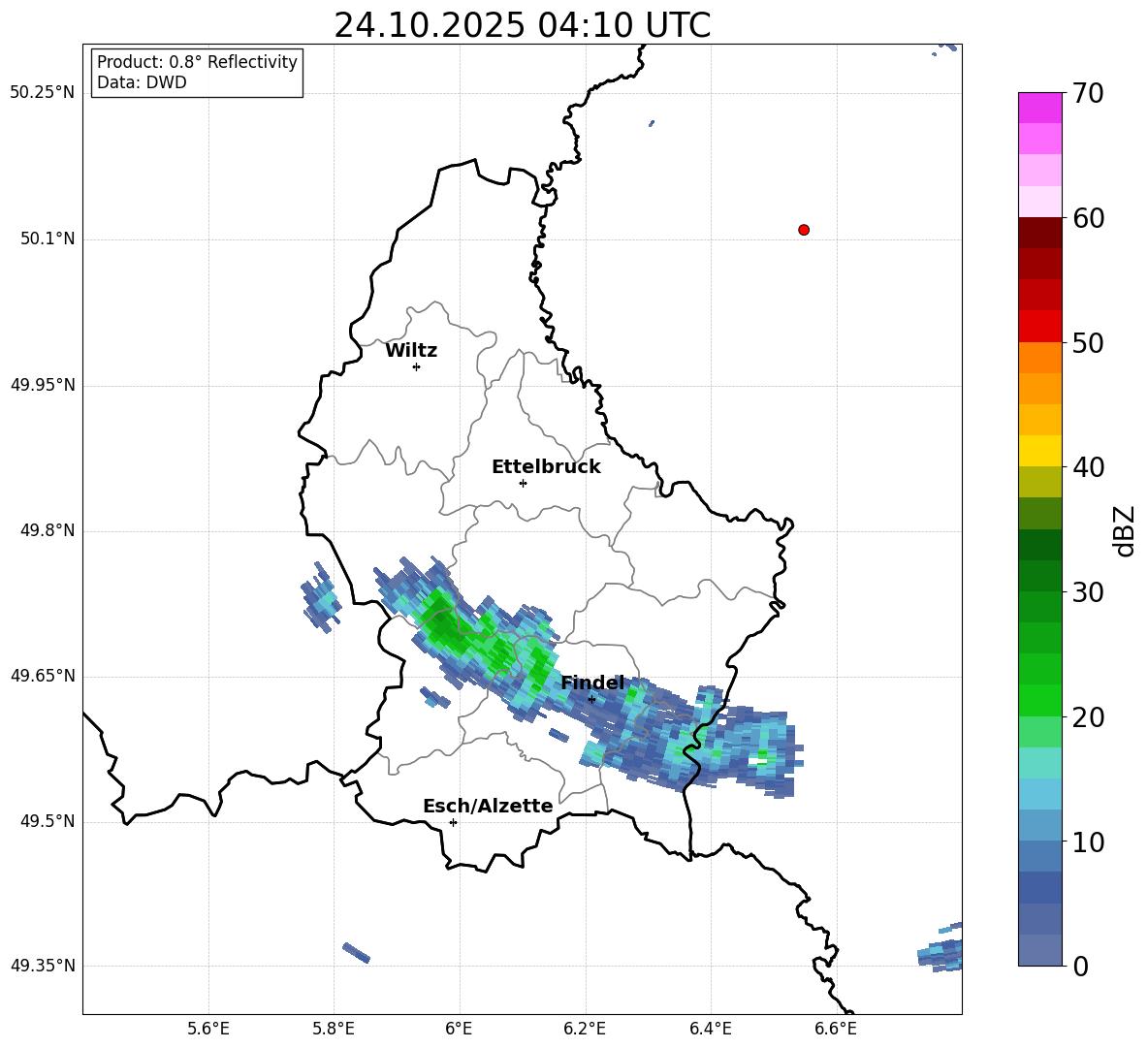The height and width of the screenshot is (1048, 1148).
Task: Click the 30 label on colorbar
Action: (x=1087, y=592)
